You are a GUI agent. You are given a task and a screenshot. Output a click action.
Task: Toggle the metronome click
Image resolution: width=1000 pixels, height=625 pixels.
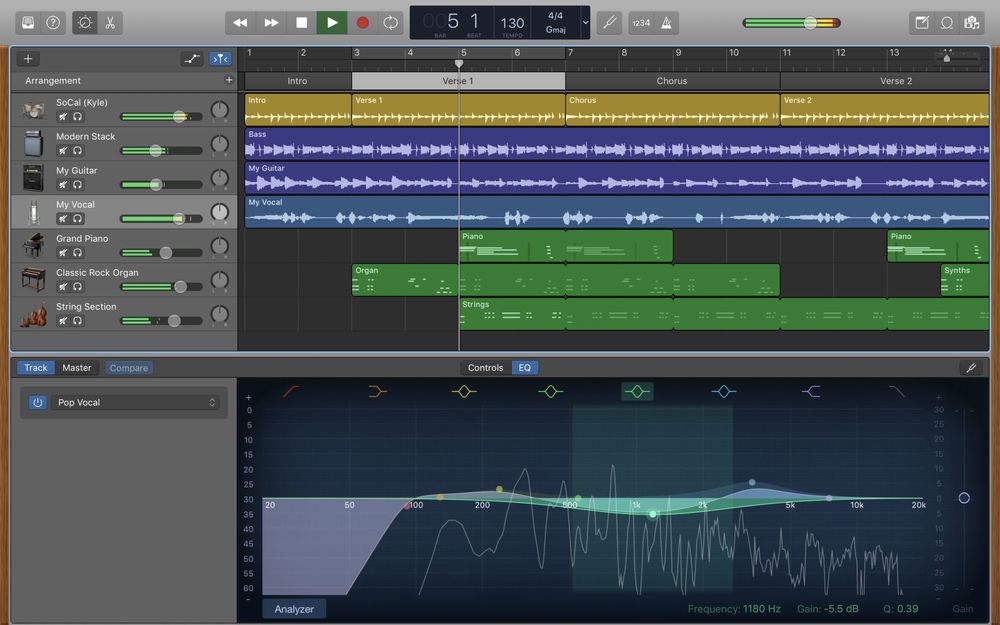pyautogui.click(x=665, y=22)
